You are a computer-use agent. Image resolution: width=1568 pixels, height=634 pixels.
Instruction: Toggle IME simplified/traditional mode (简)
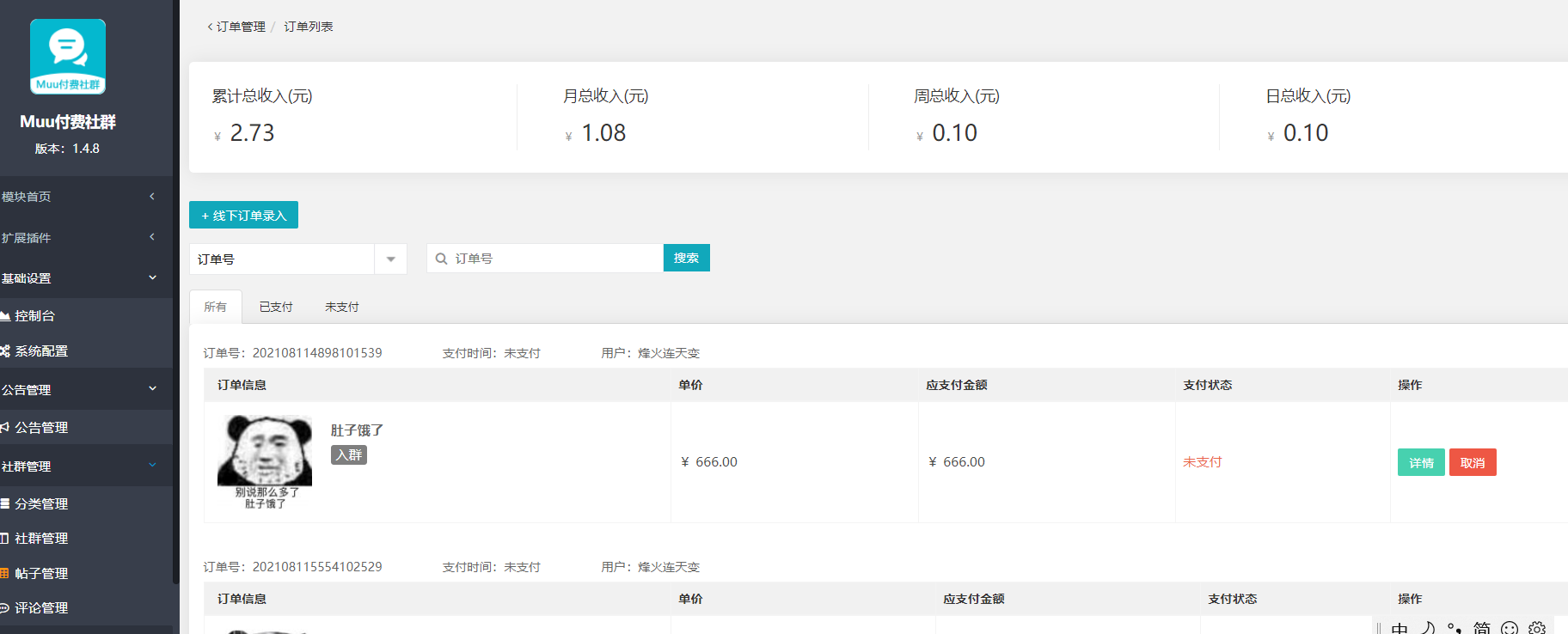[x=1482, y=628]
